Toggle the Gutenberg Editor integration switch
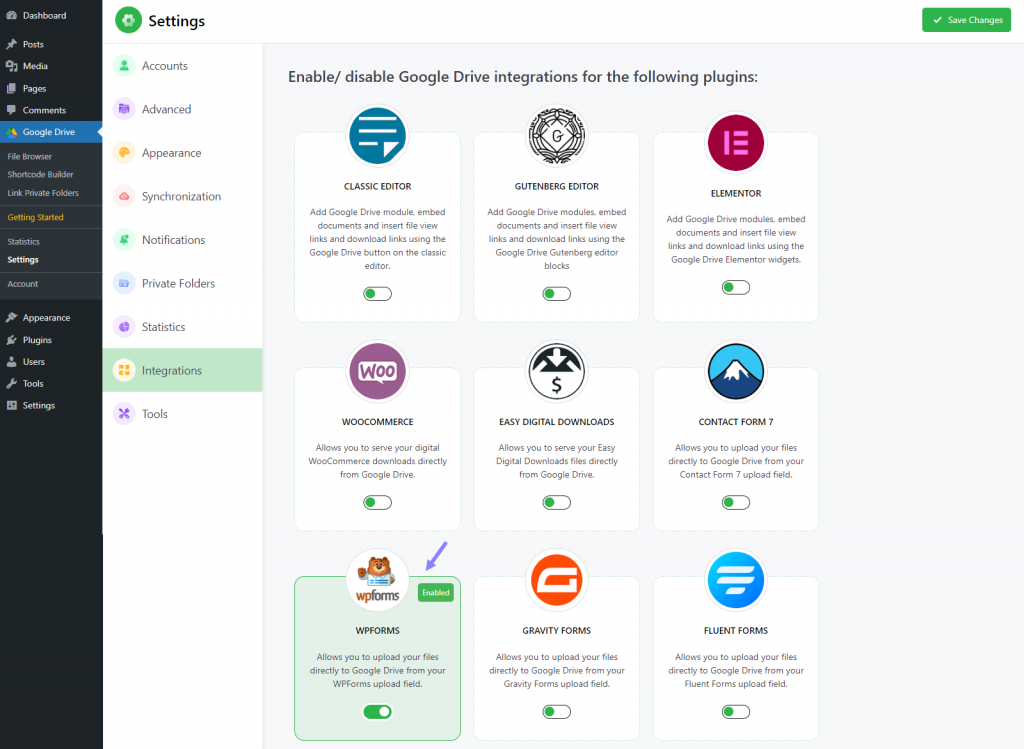This screenshot has height=749, width=1024. (x=556, y=294)
